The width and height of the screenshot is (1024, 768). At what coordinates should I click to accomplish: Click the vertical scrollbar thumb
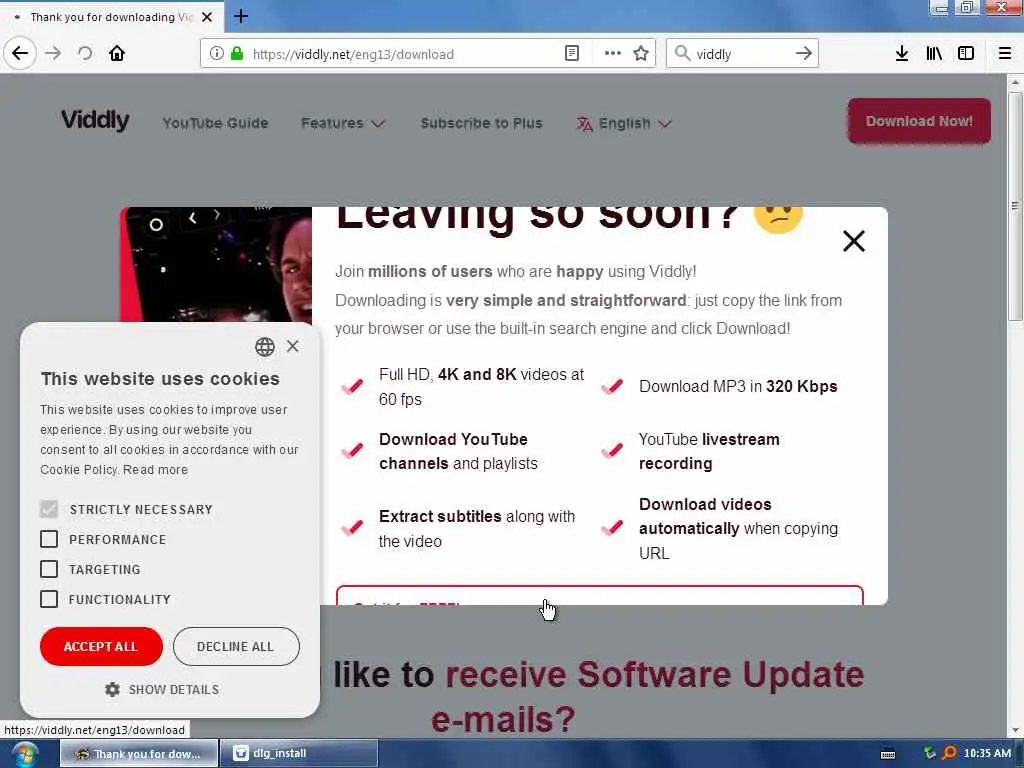pyautogui.click(x=1014, y=206)
